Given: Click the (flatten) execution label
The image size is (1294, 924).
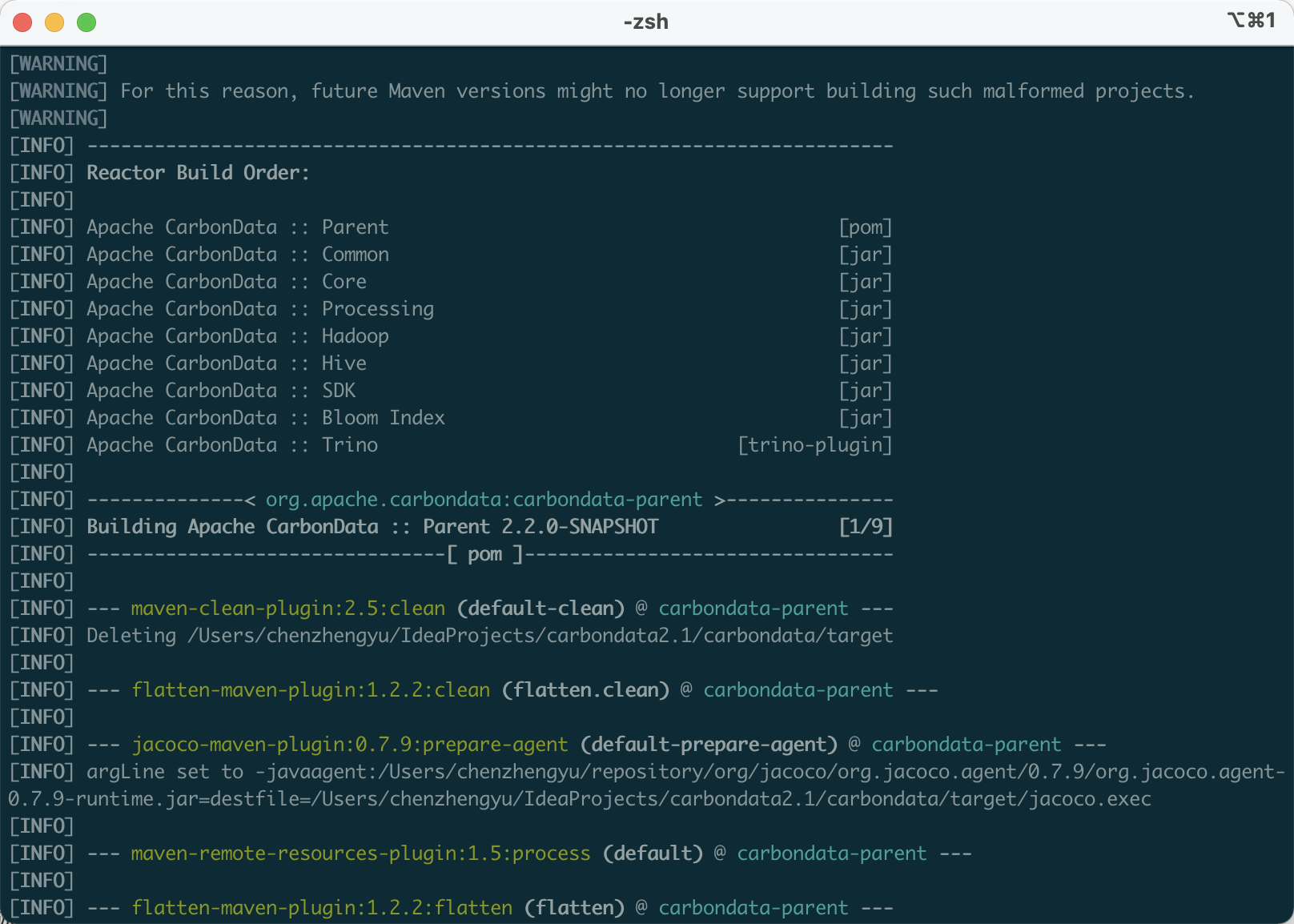Looking at the screenshot, I should tap(575, 908).
